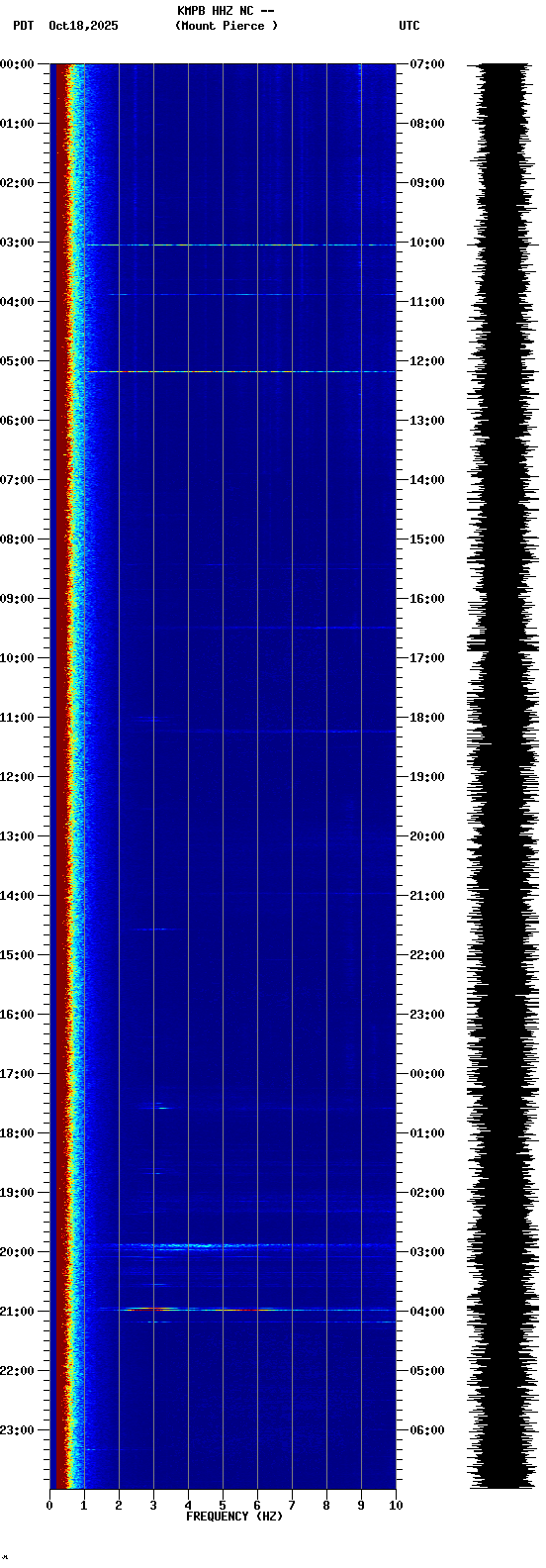Click the 10:00 UTC time label
The image size is (546, 1568).
tap(427, 243)
